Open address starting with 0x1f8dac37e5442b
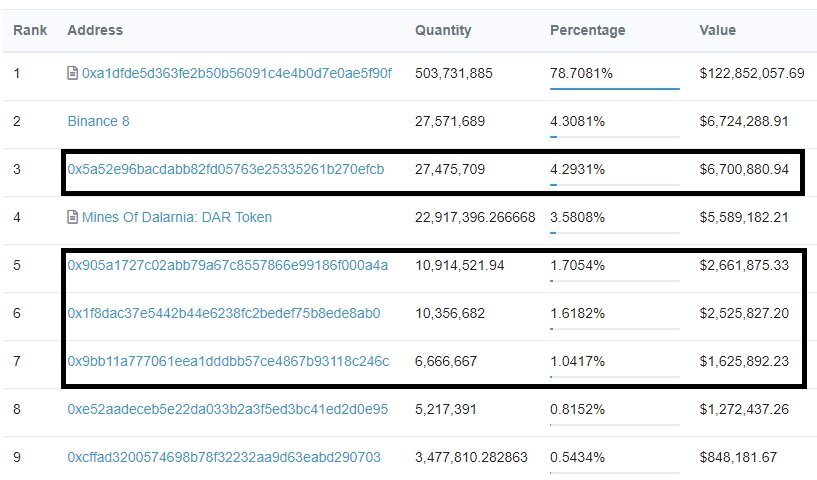 point(223,313)
